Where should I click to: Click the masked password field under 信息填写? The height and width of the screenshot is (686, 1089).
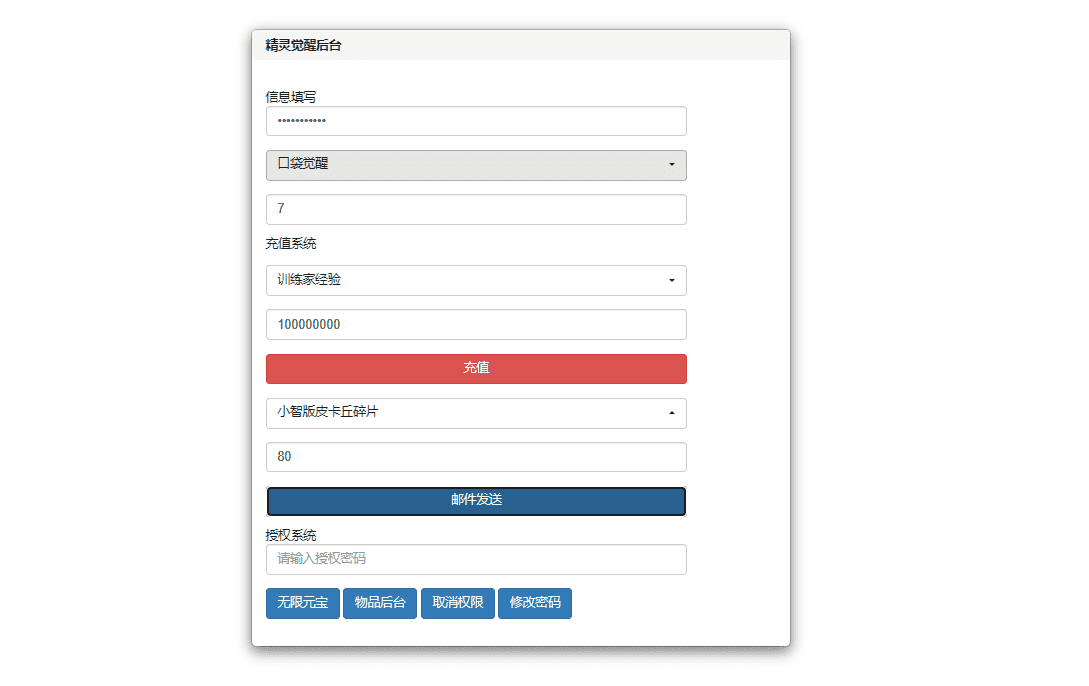pyautogui.click(x=476, y=121)
